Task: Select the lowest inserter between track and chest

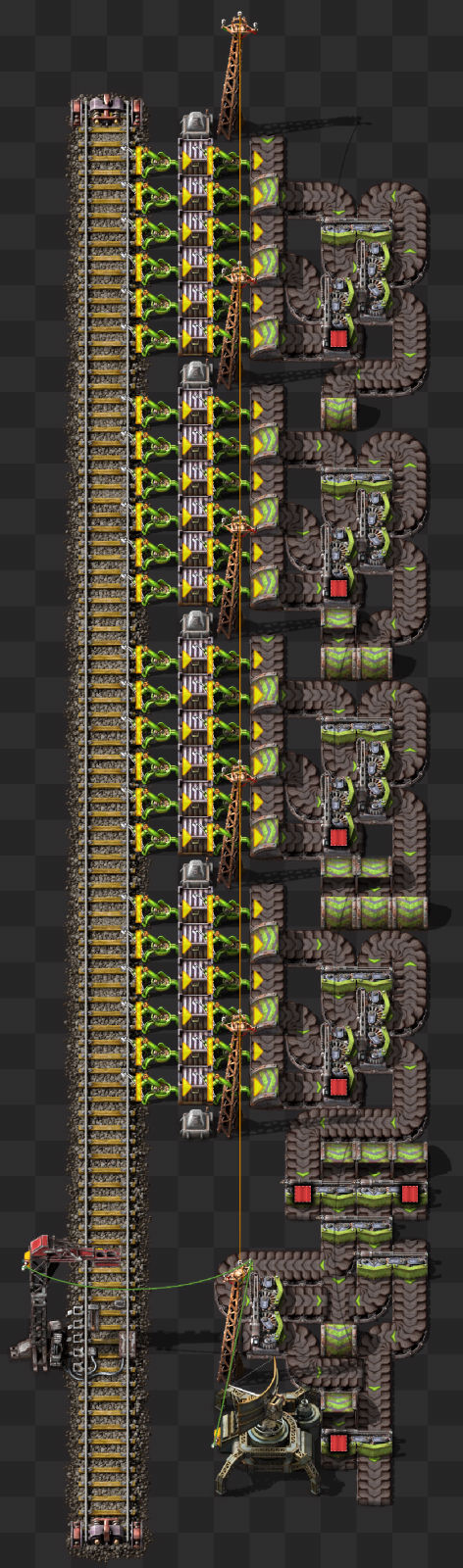Action: (x=153, y=1085)
